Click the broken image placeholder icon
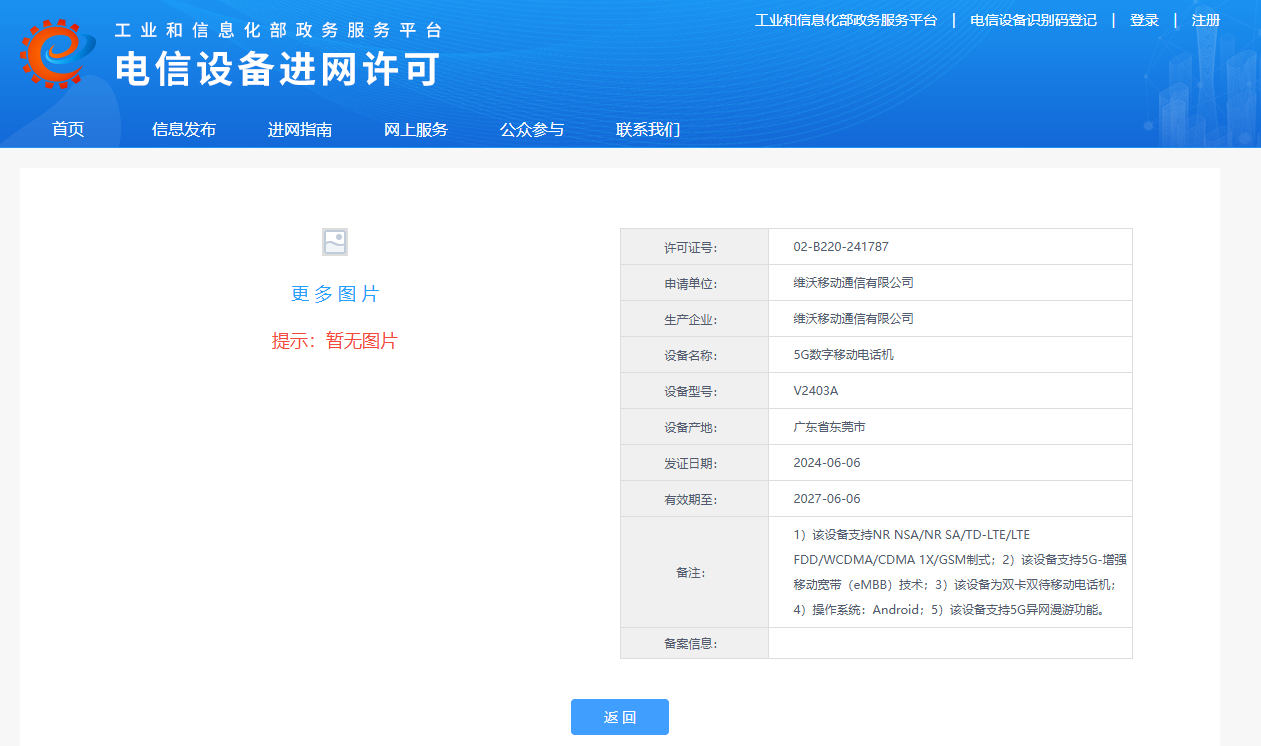This screenshot has width=1261, height=746. [334, 242]
